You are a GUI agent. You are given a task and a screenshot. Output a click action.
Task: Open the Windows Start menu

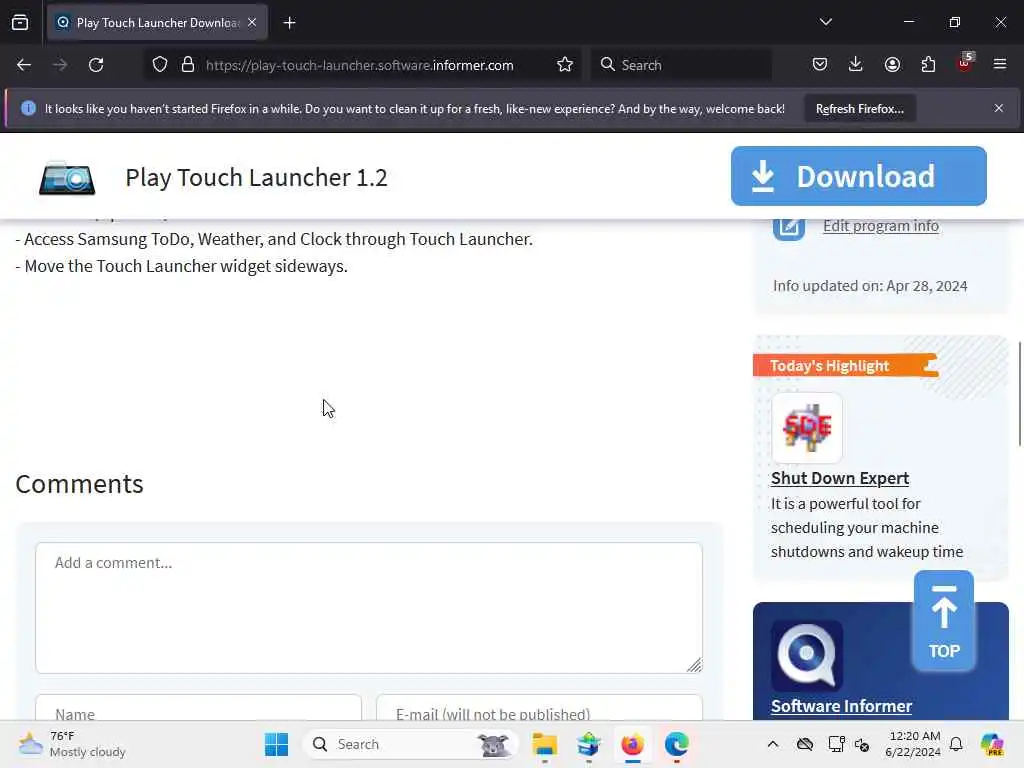tap(276, 744)
